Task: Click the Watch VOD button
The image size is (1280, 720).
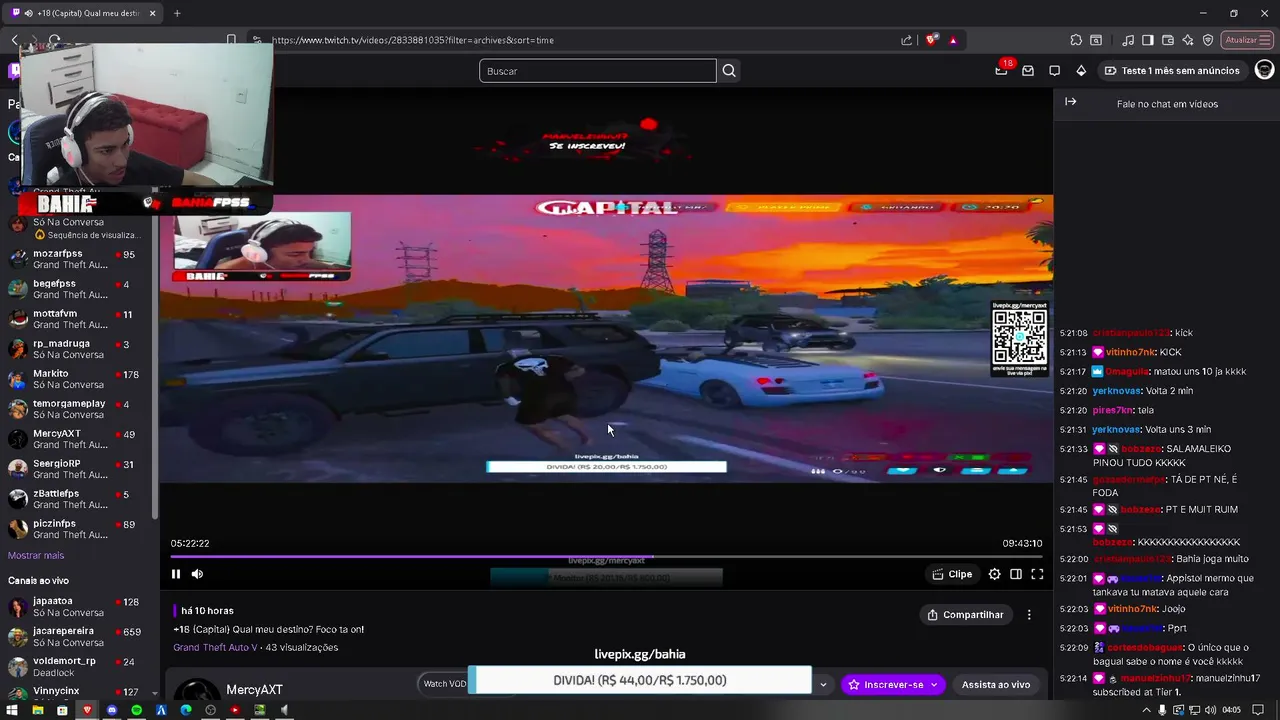Action: [445, 684]
